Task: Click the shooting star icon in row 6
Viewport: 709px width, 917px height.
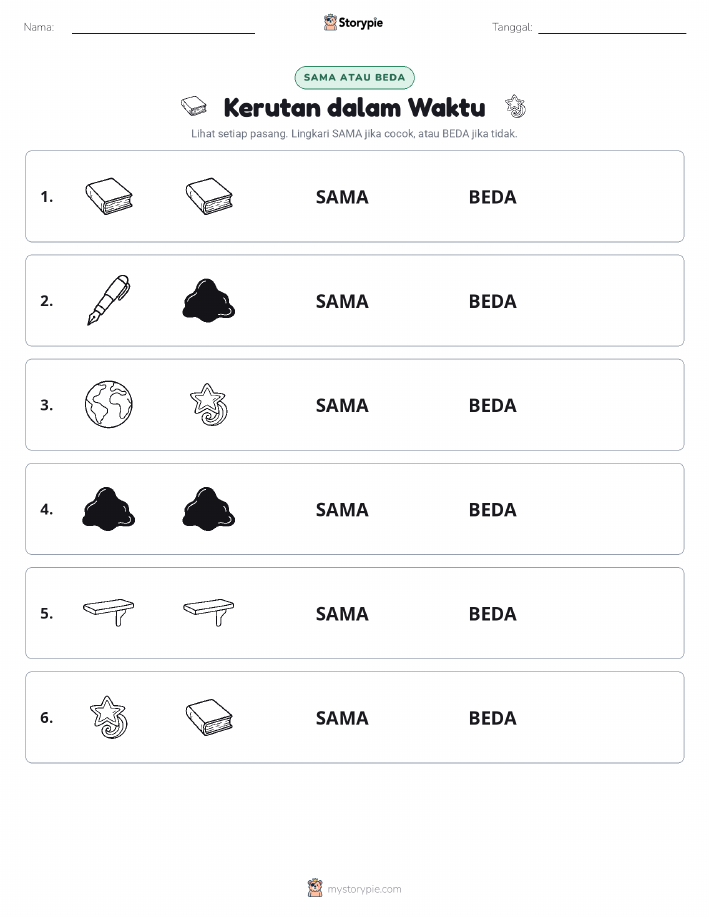Action: 109,717
